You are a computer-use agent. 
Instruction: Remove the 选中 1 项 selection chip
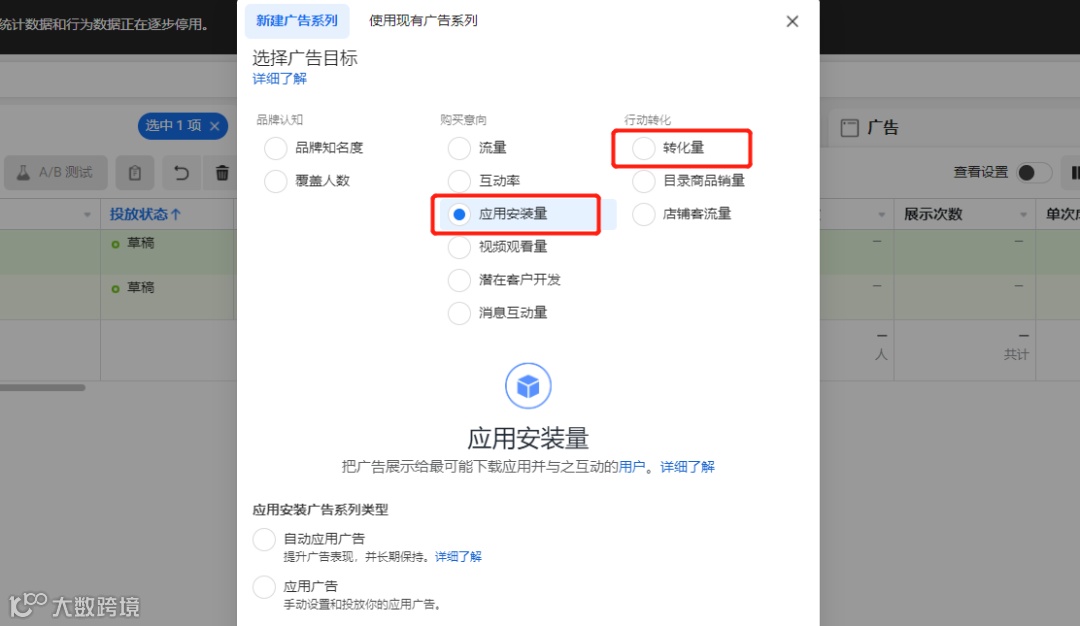tap(214, 126)
